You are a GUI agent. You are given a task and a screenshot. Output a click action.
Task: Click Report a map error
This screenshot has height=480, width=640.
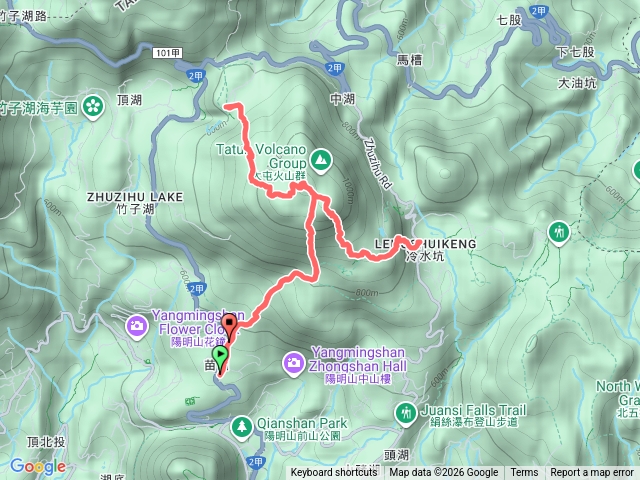(x=592, y=473)
